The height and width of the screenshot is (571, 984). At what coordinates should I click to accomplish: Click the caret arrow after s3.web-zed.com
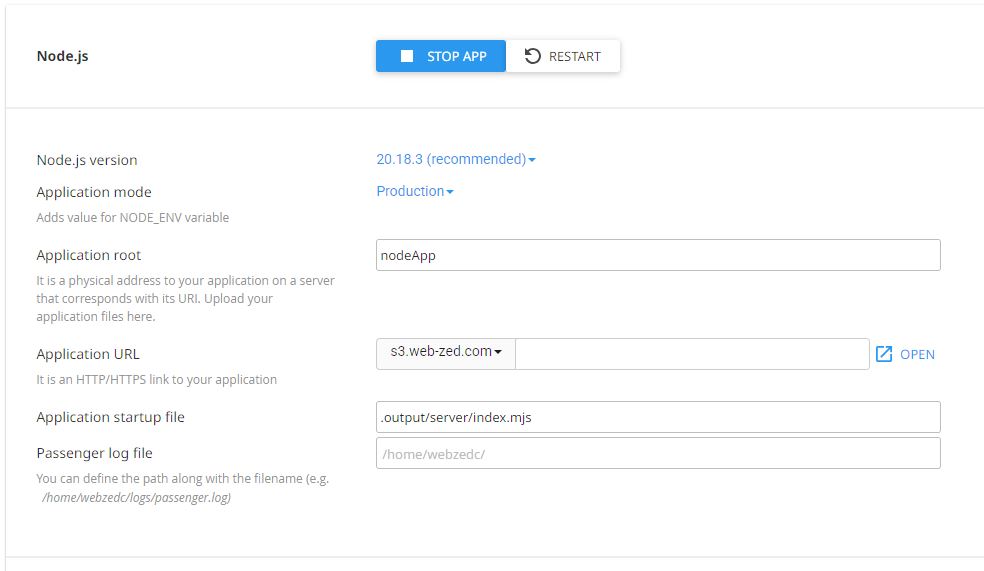point(498,352)
